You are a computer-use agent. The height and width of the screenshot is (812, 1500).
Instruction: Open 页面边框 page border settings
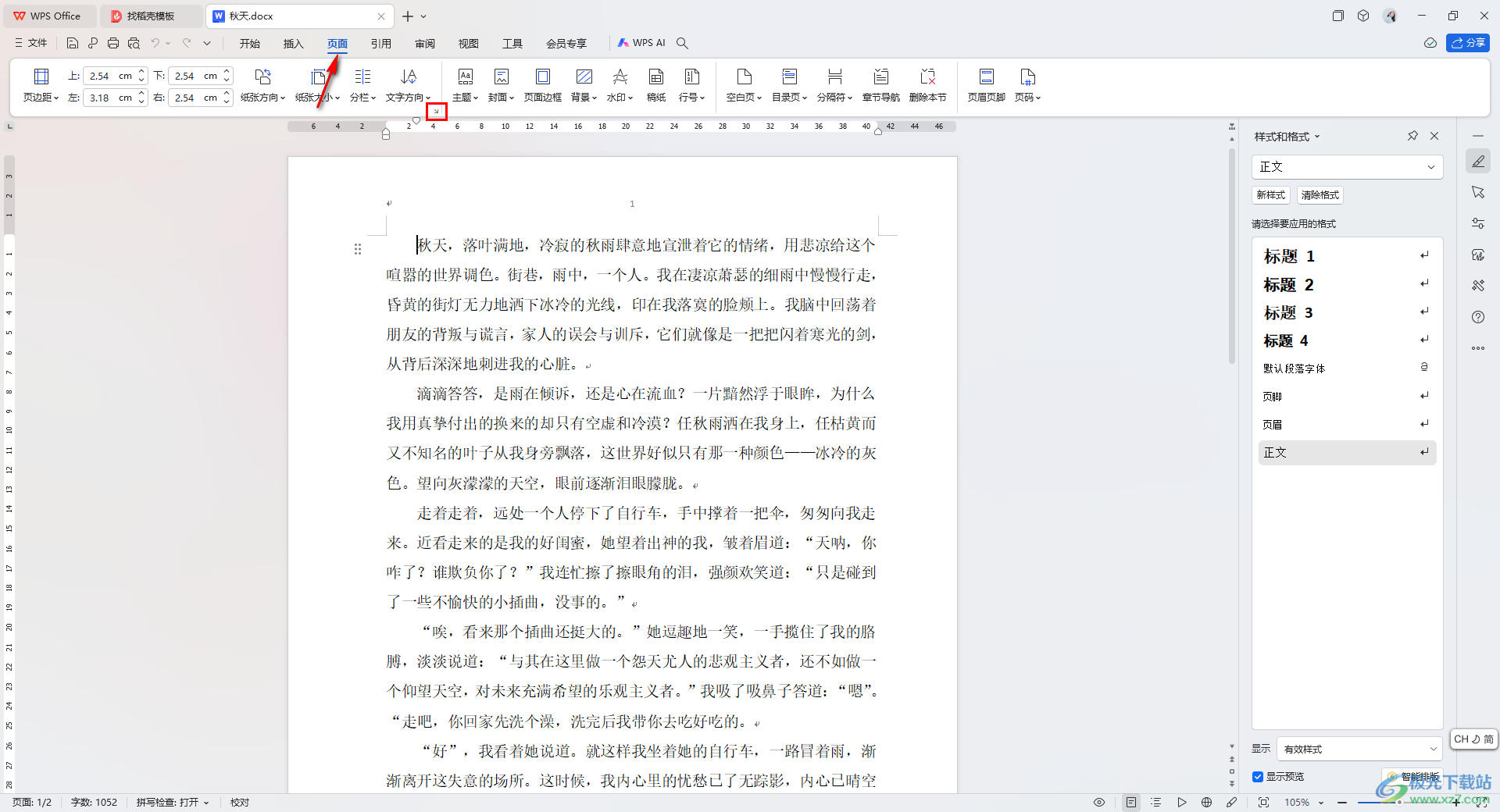pyautogui.click(x=543, y=84)
